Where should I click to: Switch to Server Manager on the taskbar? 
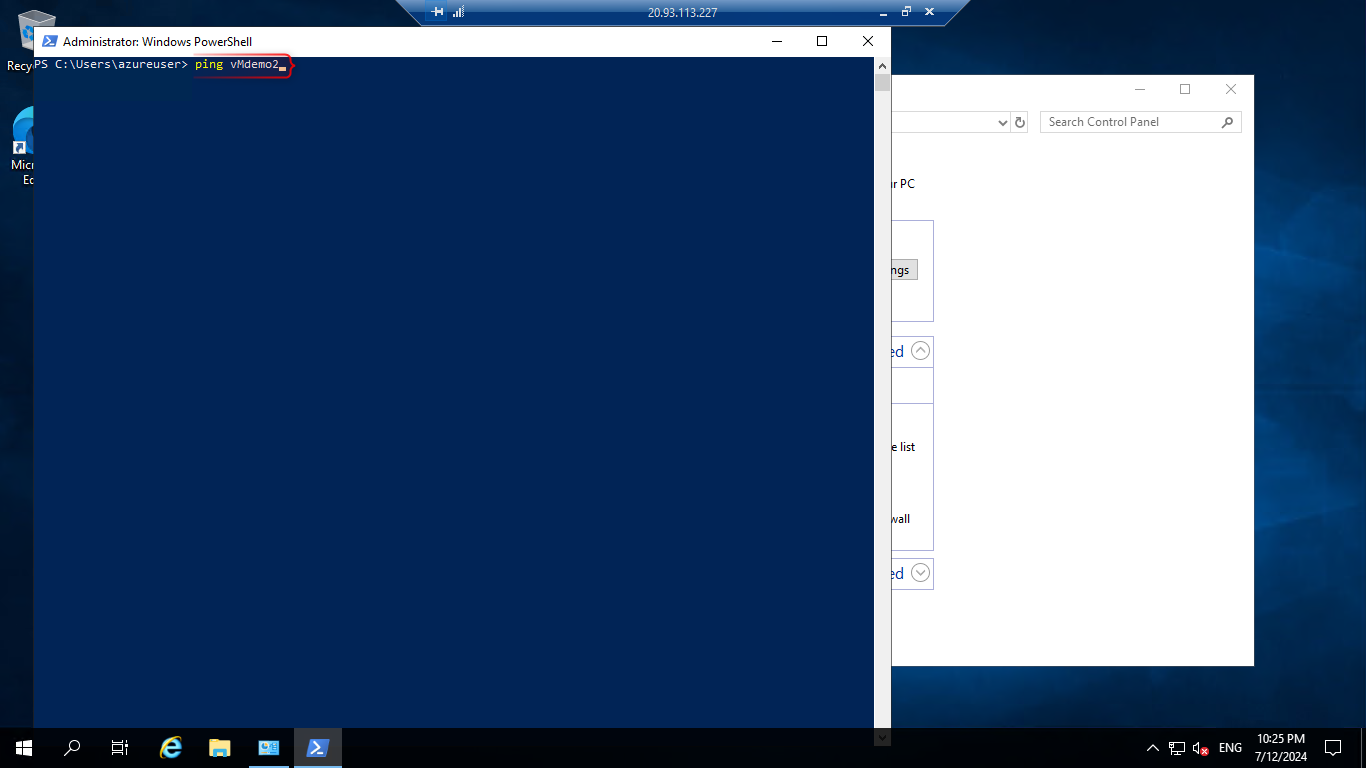click(269, 747)
